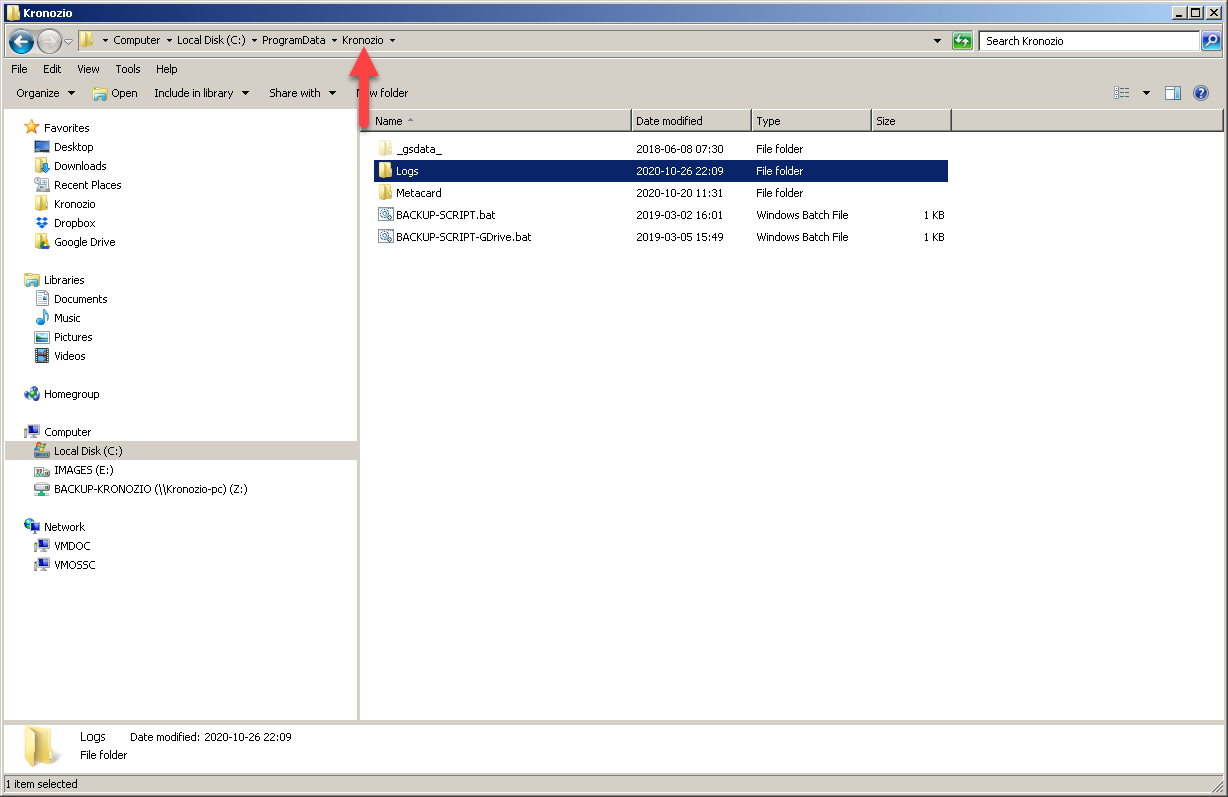This screenshot has width=1228, height=797.
Task: Click the search magnifier icon
Action: 1211,41
